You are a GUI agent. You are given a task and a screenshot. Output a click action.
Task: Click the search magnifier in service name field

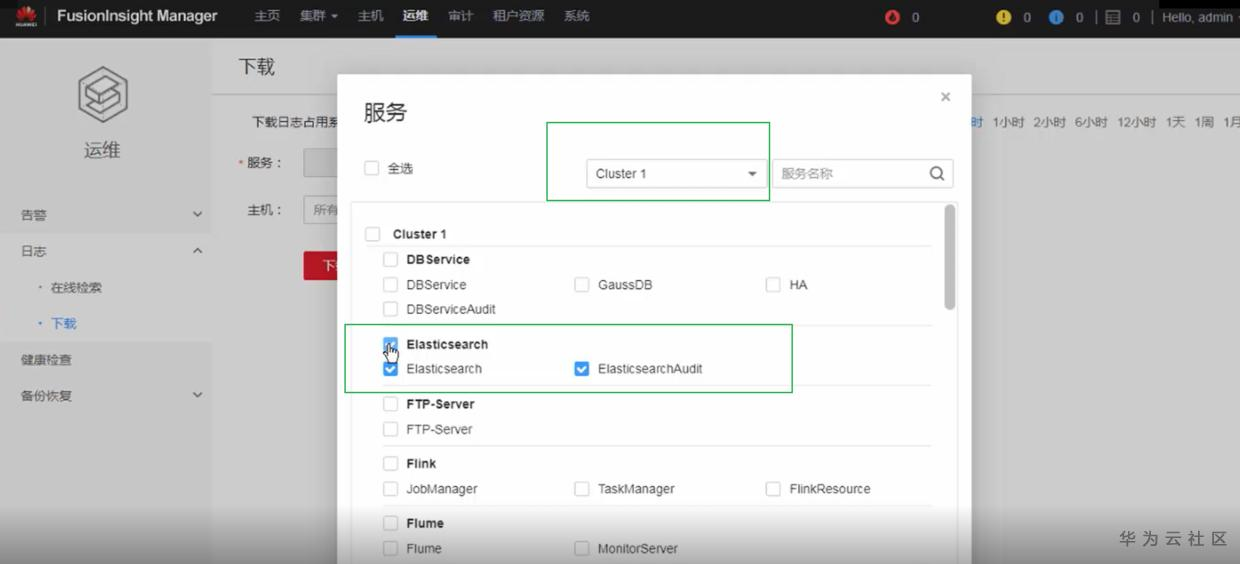click(937, 173)
